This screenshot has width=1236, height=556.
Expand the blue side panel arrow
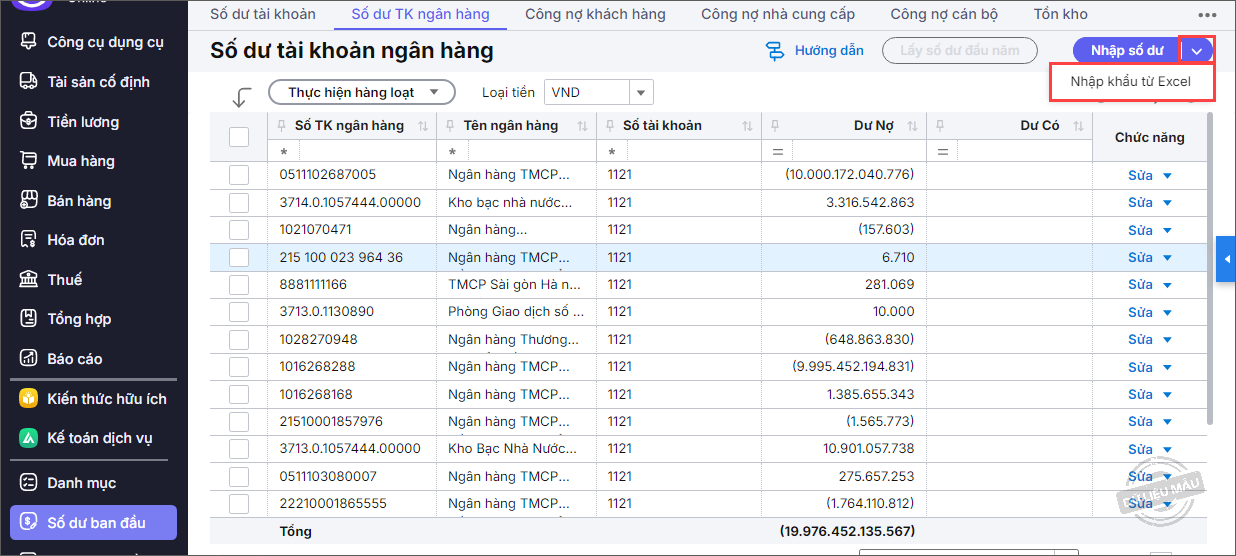1226,260
